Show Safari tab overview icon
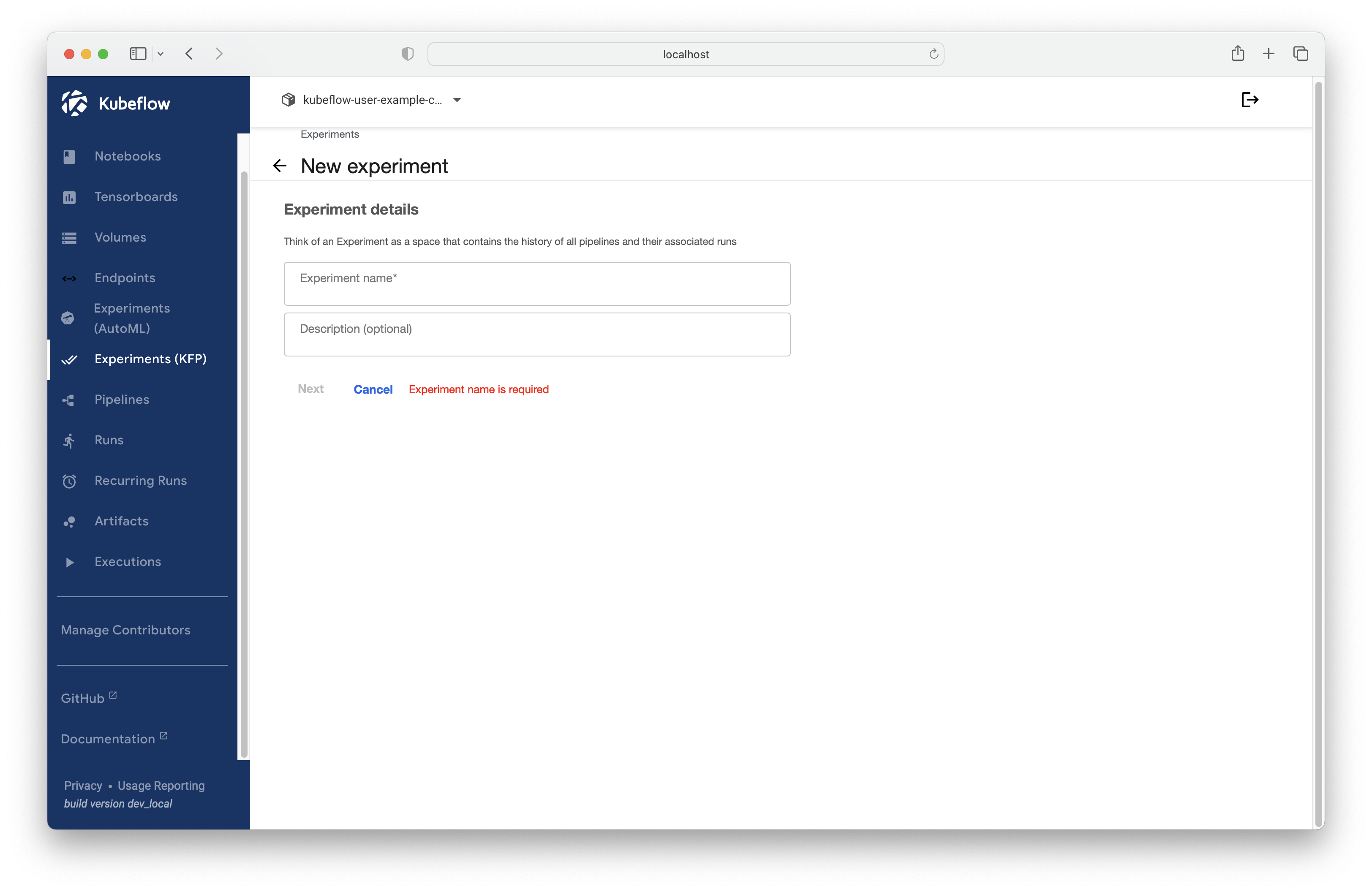Viewport: 1372px width, 892px height. click(x=1301, y=54)
